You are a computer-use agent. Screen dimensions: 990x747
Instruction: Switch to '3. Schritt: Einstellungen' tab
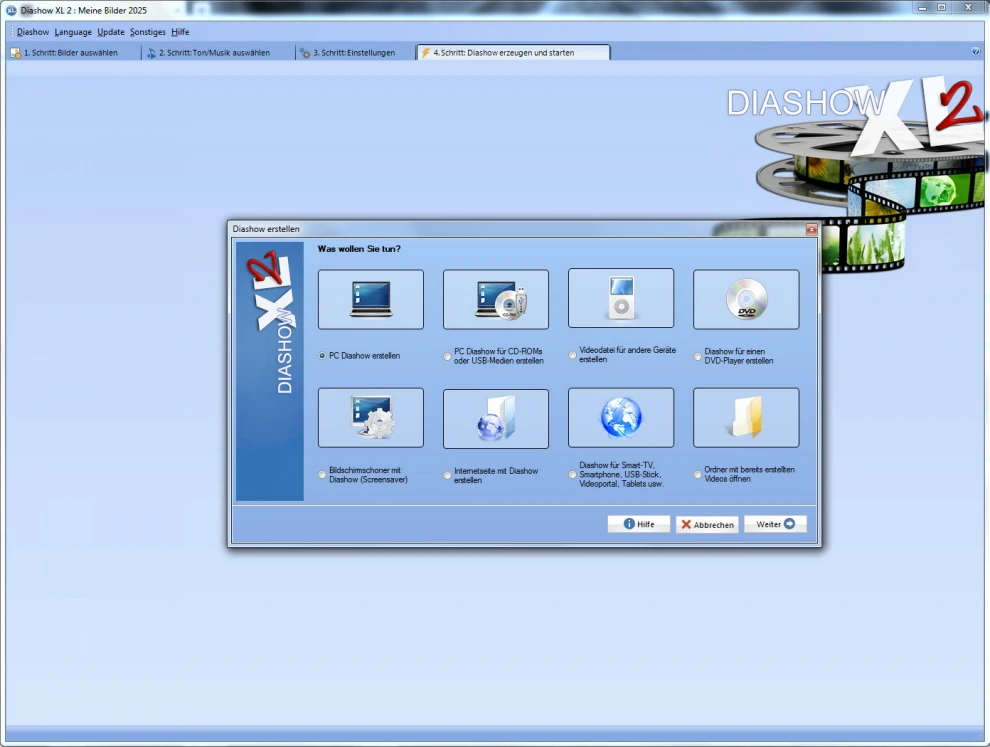coord(354,53)
